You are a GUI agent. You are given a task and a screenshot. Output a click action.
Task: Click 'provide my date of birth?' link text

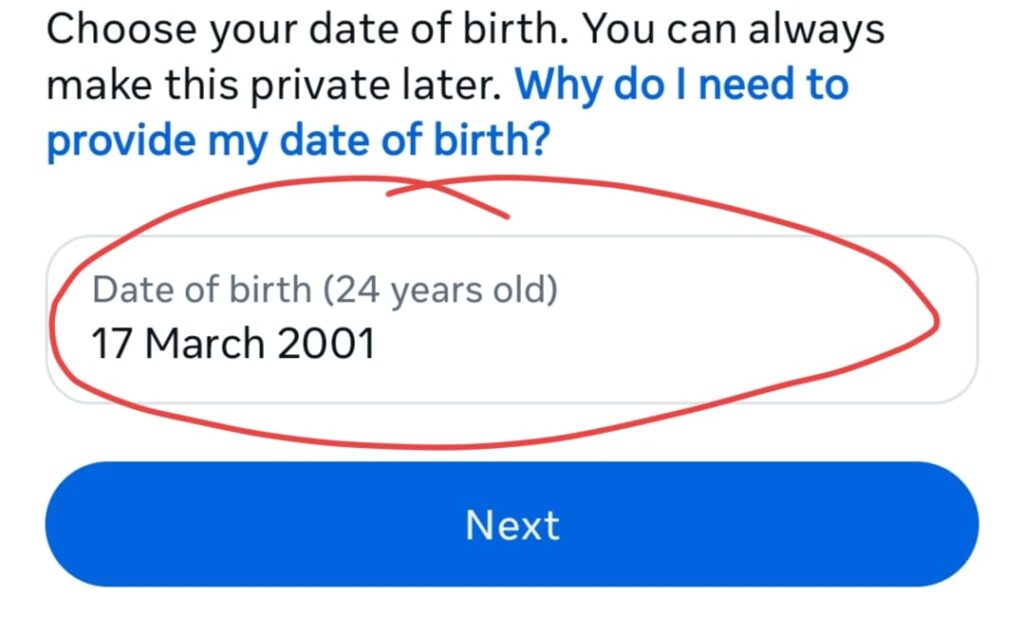[298, 140]
